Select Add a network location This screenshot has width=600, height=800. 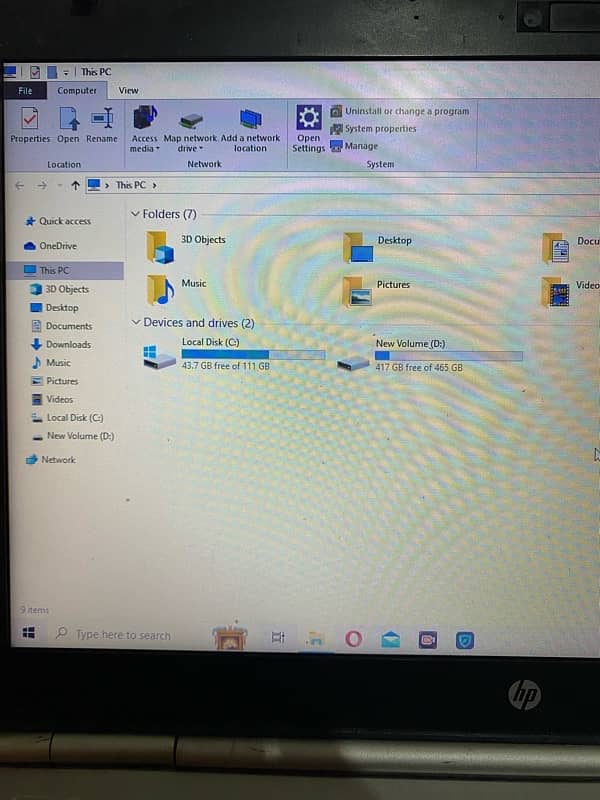pyautogui.click(x=249, y=120)
